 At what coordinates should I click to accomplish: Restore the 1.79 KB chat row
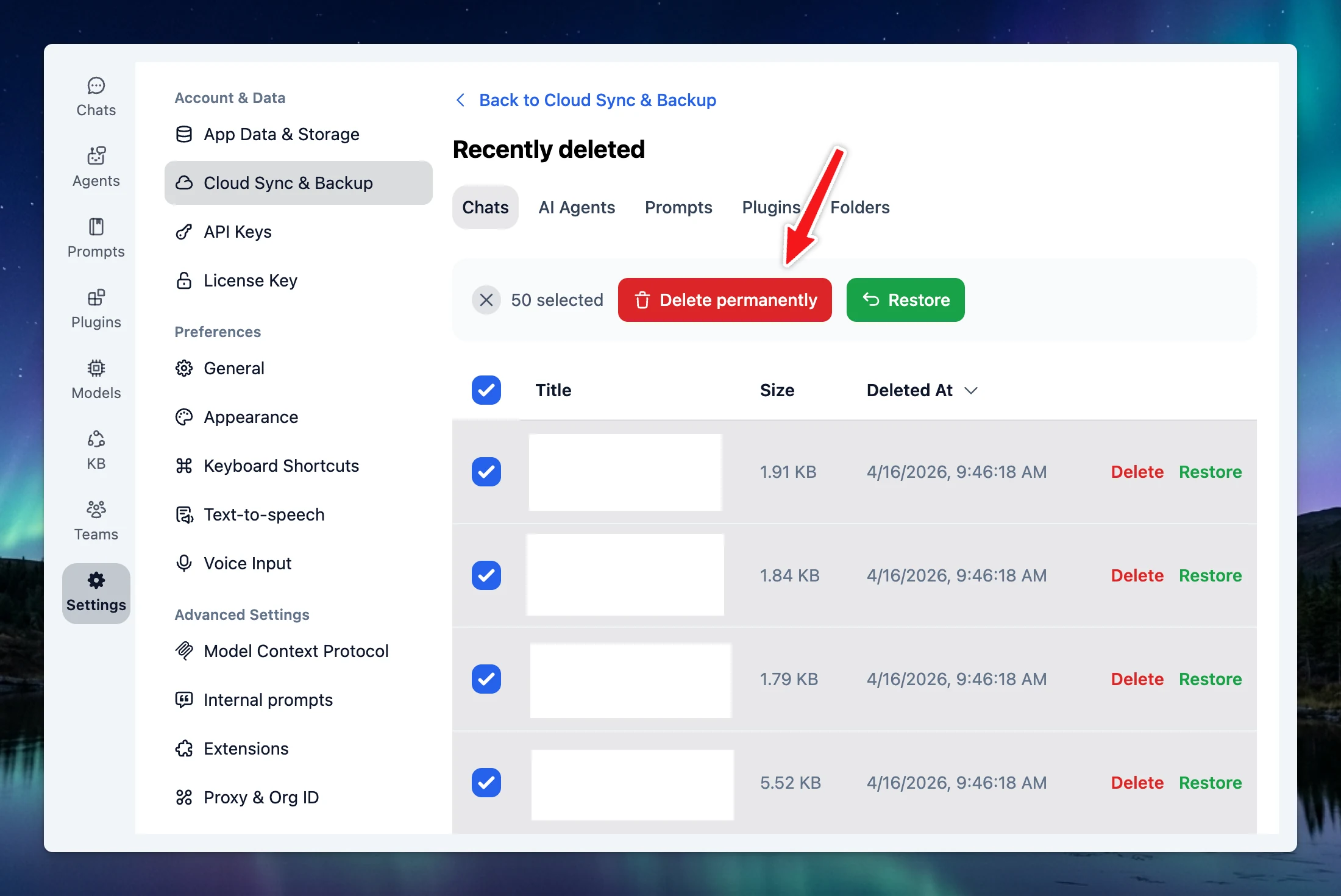pos(1211,679)
